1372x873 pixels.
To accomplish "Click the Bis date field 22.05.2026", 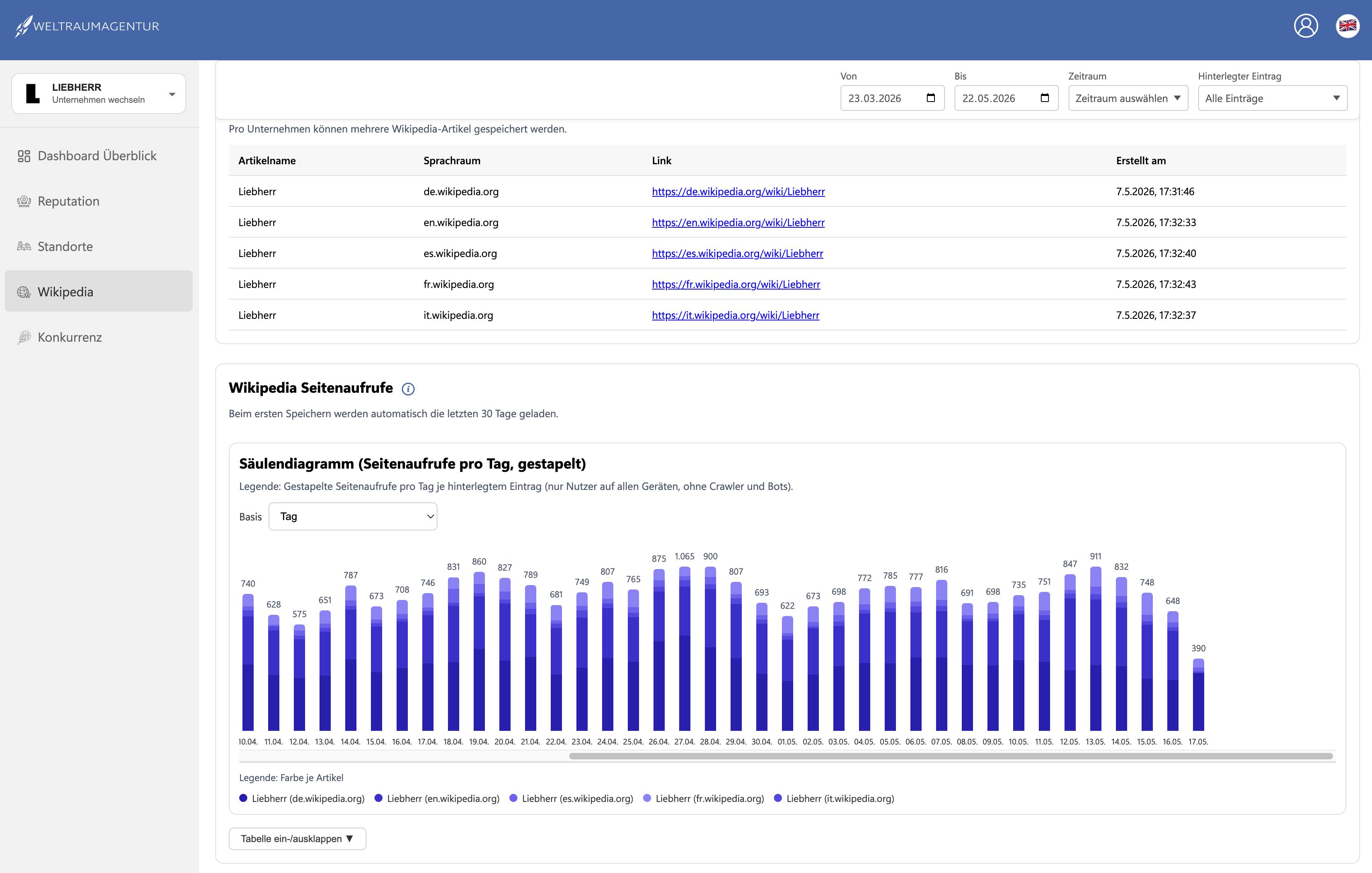I will click(1006, 98).
